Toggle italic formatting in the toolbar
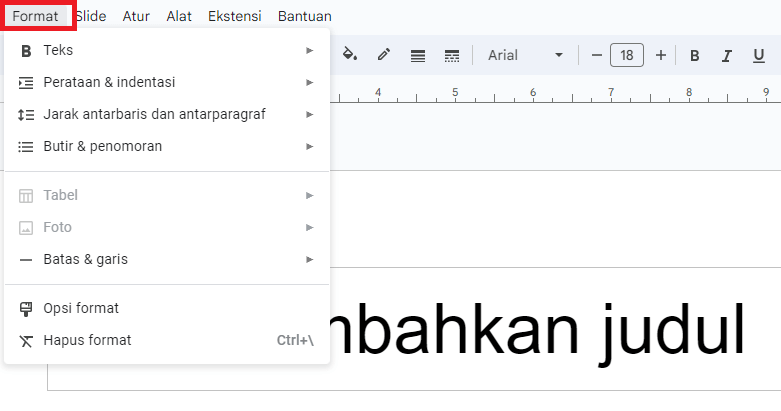 tap(727, 55)
